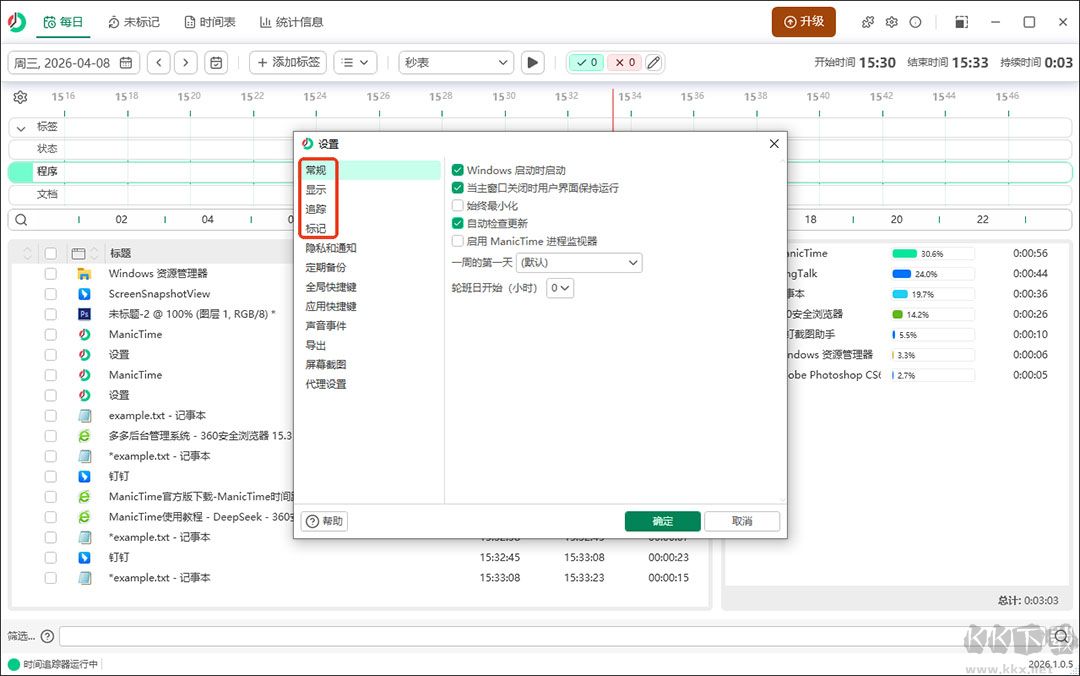Click the 升级 upgrade button

pos(803,22)
